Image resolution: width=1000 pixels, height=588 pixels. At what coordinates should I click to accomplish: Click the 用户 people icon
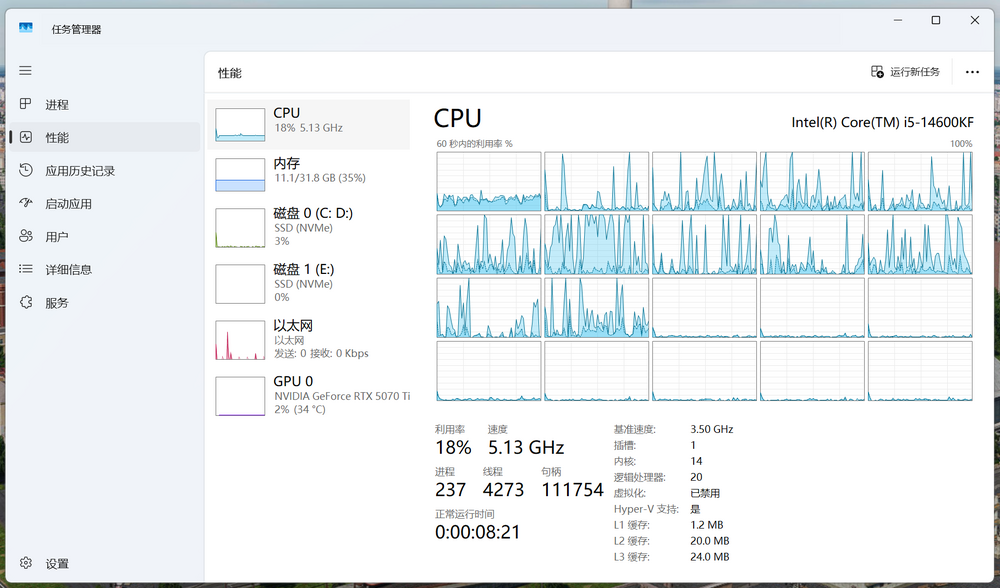pos(26,236)
